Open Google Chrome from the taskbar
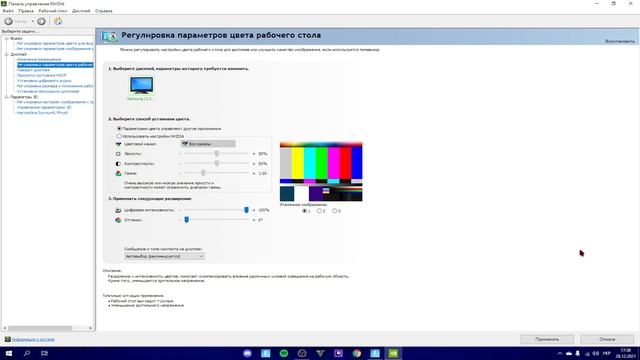640x360 pixels. click(x=357, y=353)
